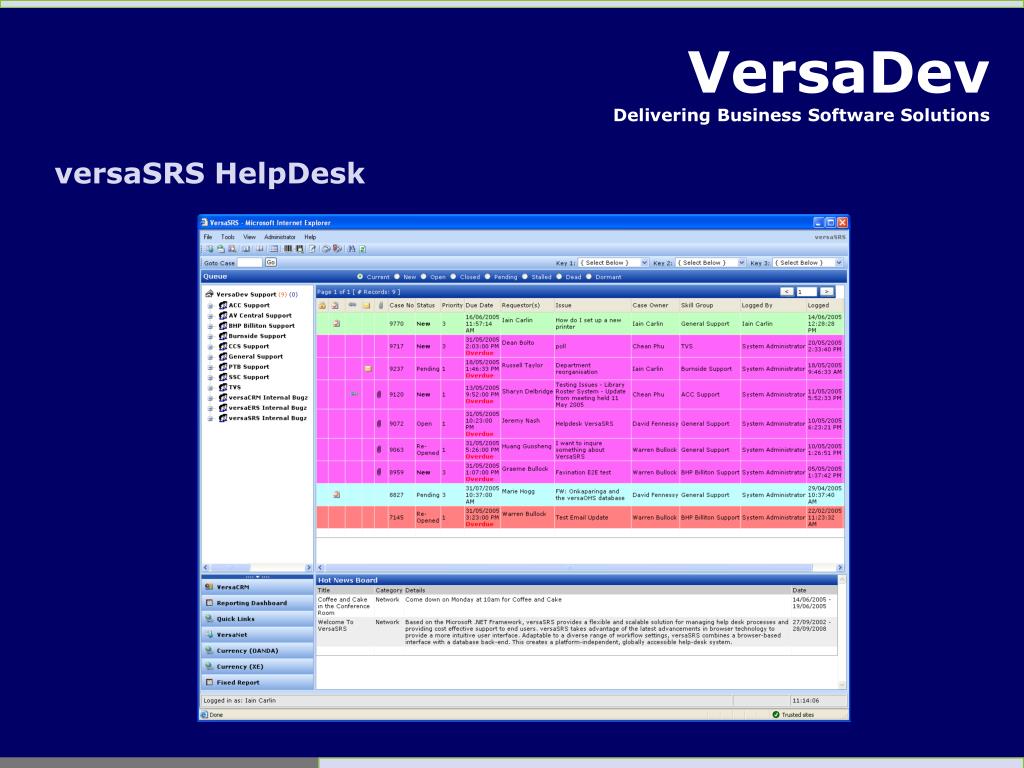Select the Closed queue radio button
The image size is (1024, 768).
pos(453,277)
